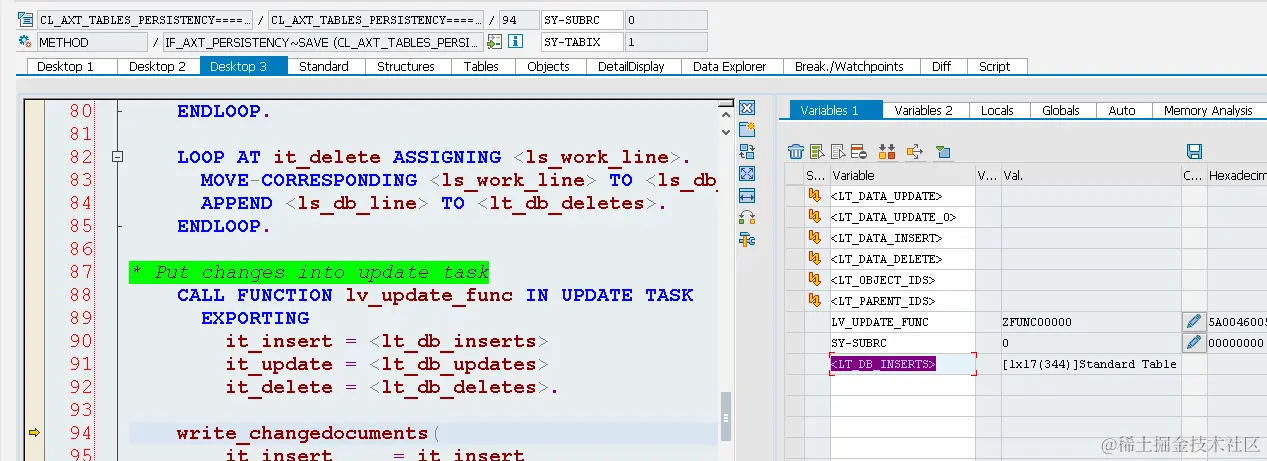Open the Objects tab
The image size is (1267, 461).
point(548,66)
